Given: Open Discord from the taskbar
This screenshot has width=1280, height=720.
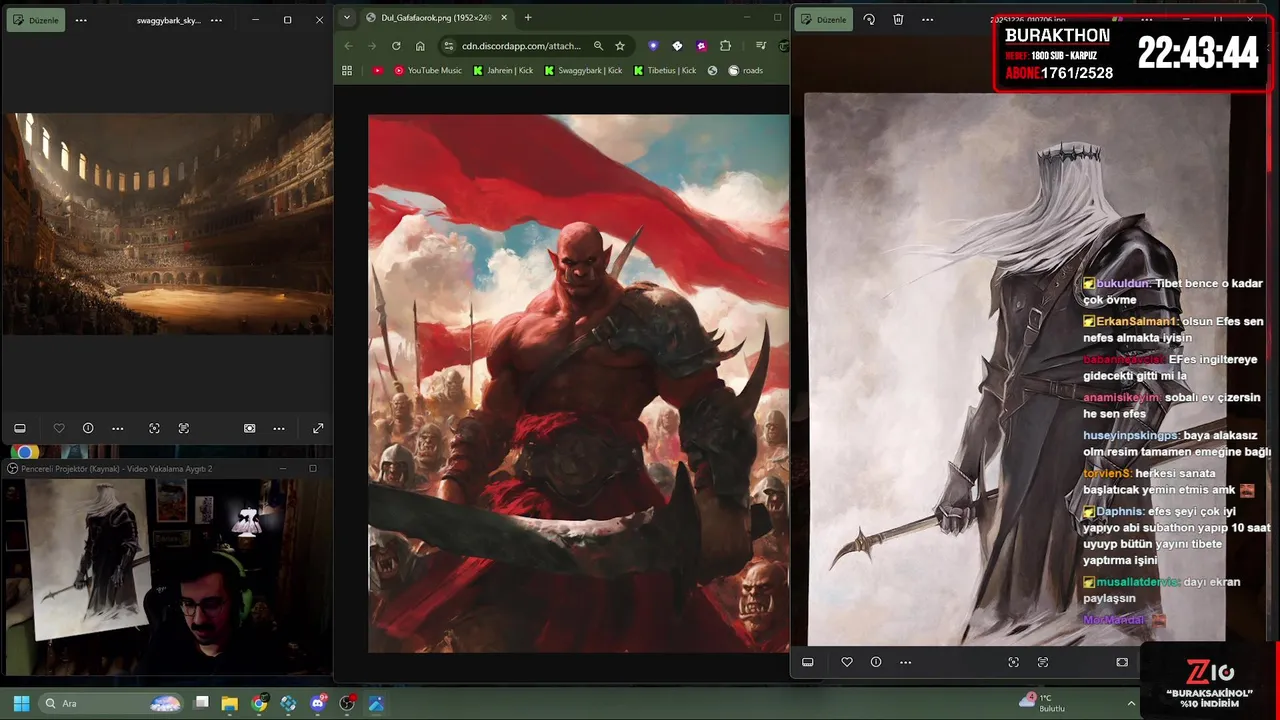Looking at the screenshot, I should tap(318, 703).
